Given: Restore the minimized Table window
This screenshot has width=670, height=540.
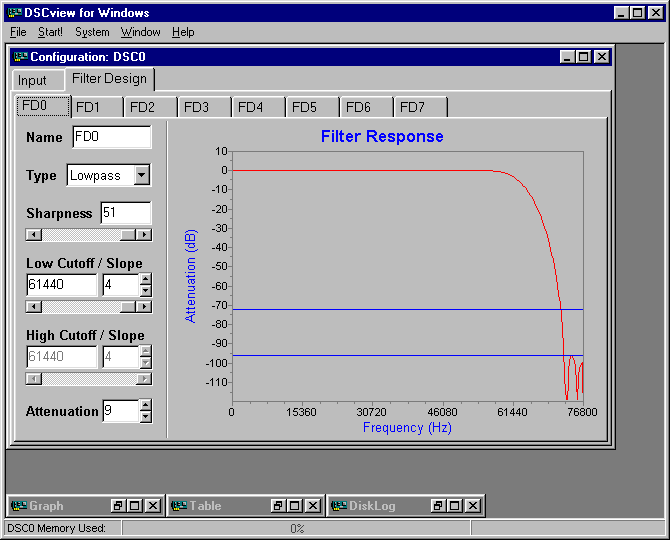Looking at the screenshot, I should tap(278, 506).
